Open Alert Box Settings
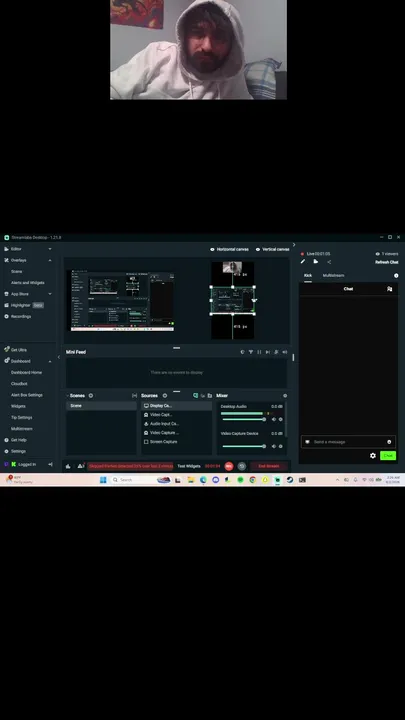The image size is (405, 720). click(27, 395)
